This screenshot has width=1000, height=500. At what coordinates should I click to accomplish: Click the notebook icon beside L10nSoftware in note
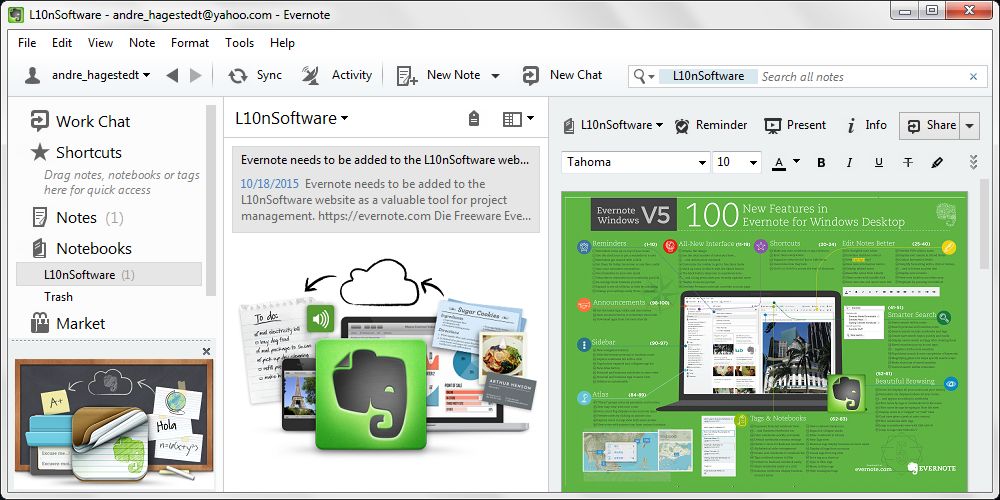(569, 125)
